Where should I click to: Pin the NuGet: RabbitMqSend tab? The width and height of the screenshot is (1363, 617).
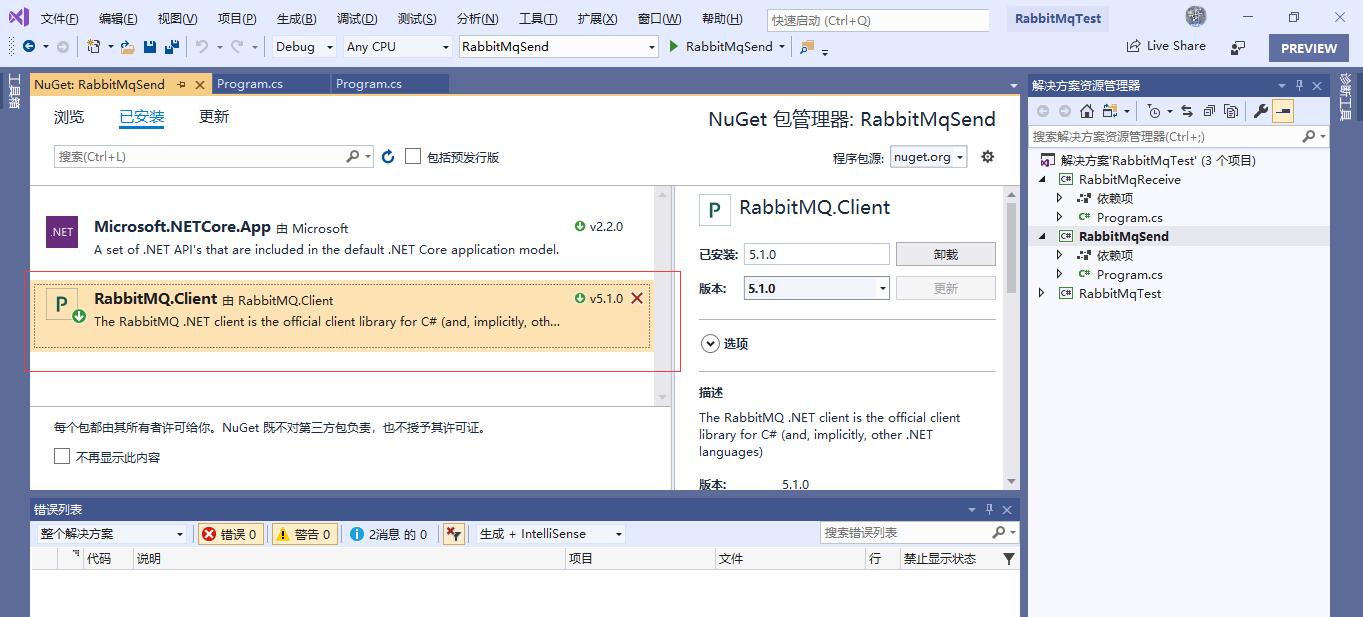(182, 85)
